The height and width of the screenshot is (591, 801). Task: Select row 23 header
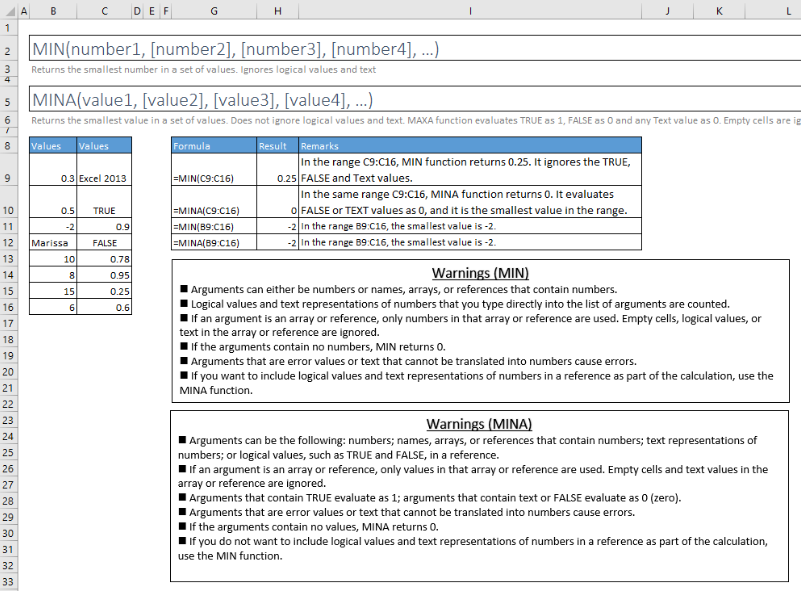(8, 420)
